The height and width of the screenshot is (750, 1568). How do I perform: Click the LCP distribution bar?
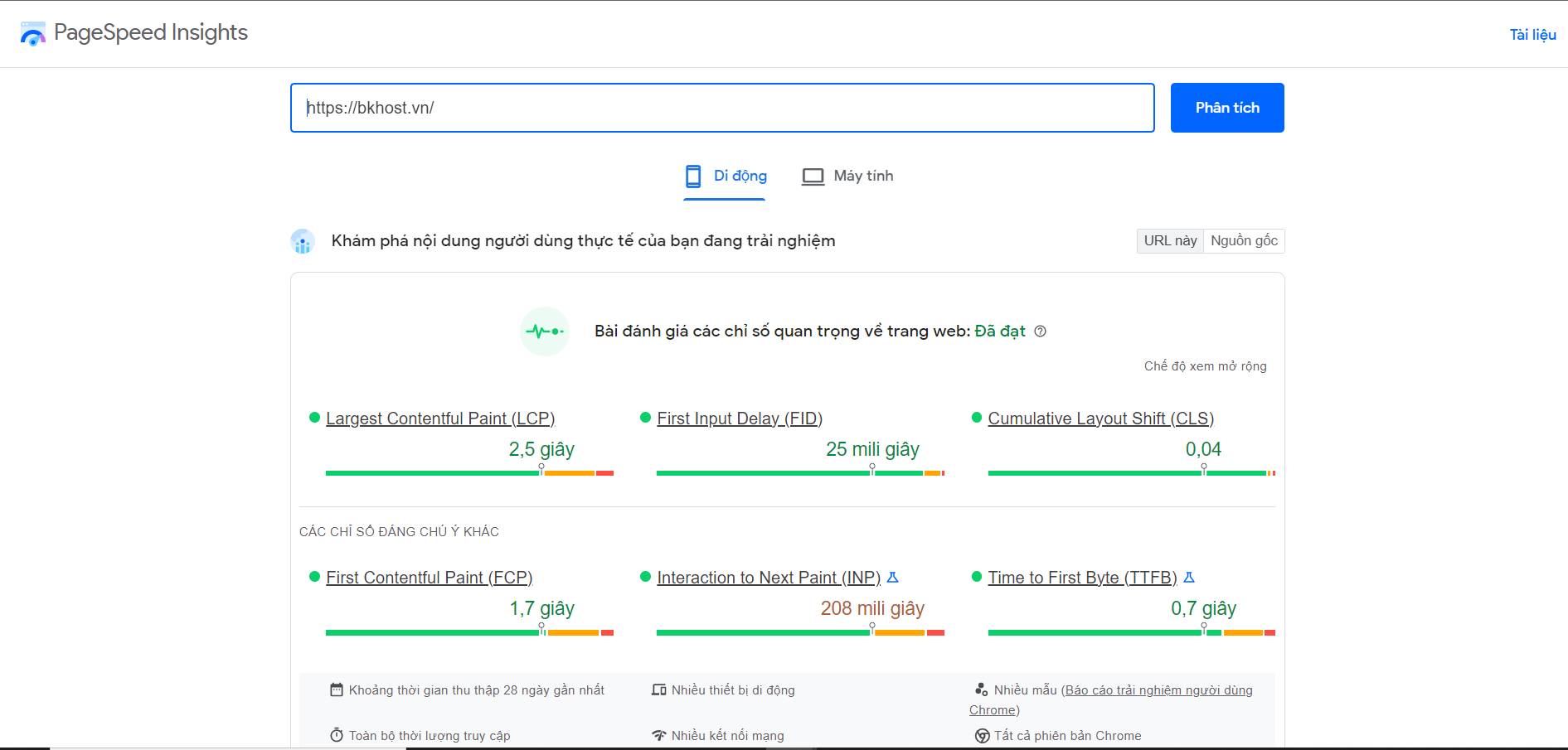tap(469, 472)
